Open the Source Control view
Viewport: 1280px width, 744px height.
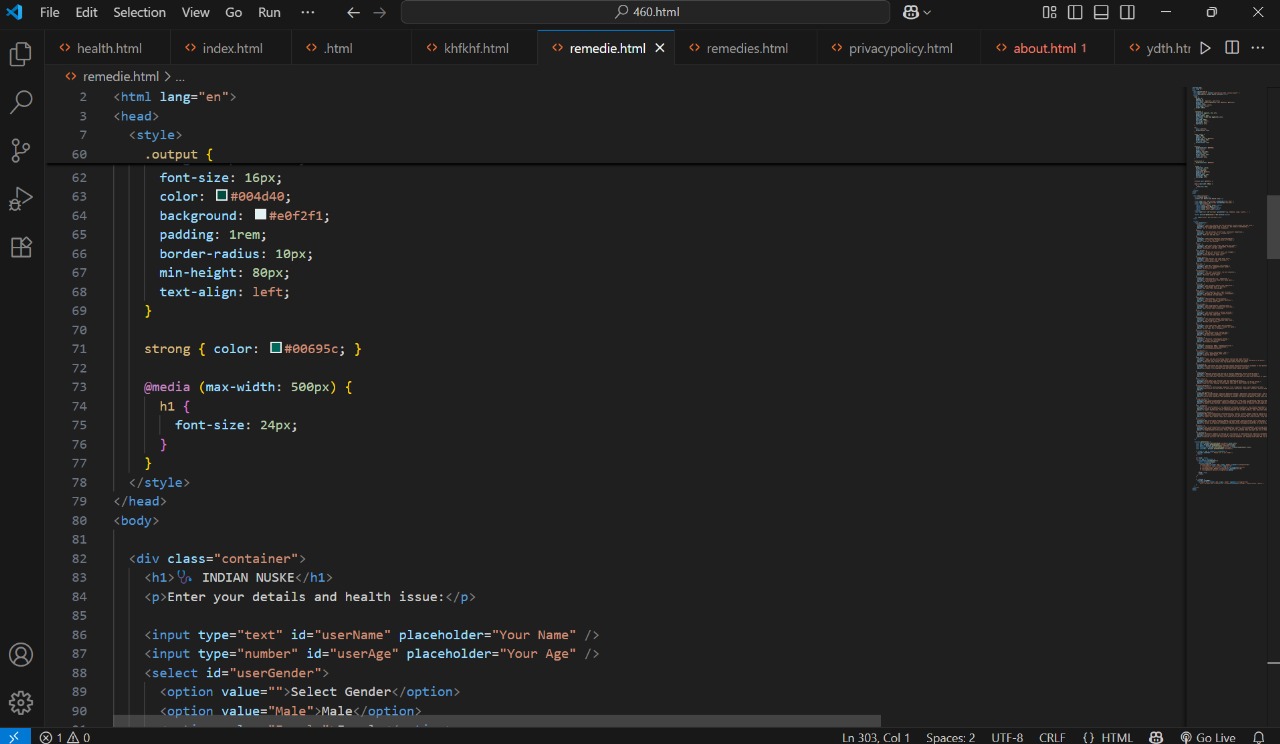21,151
